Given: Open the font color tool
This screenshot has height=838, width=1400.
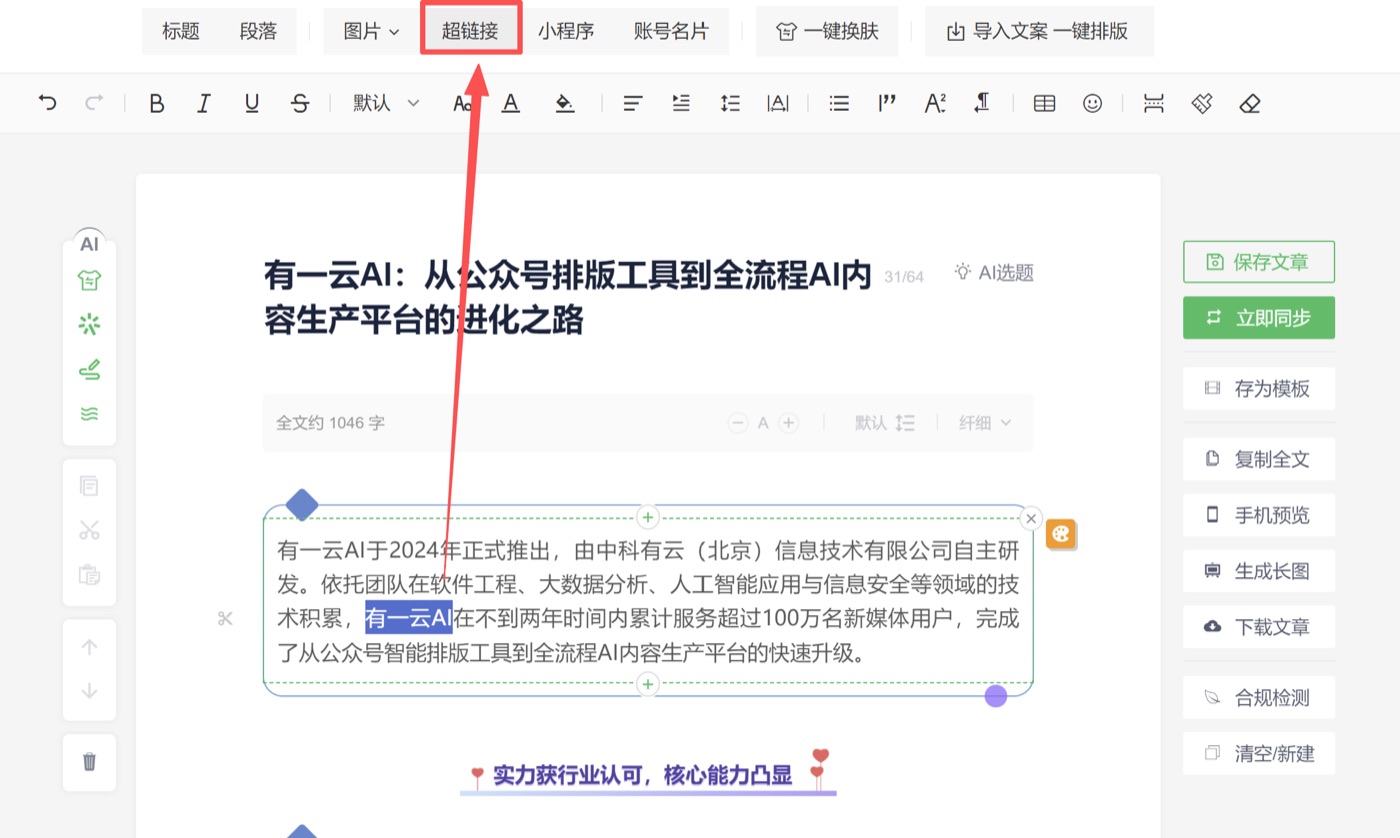Looking at the screenshot, I should (x=511, y=102).
